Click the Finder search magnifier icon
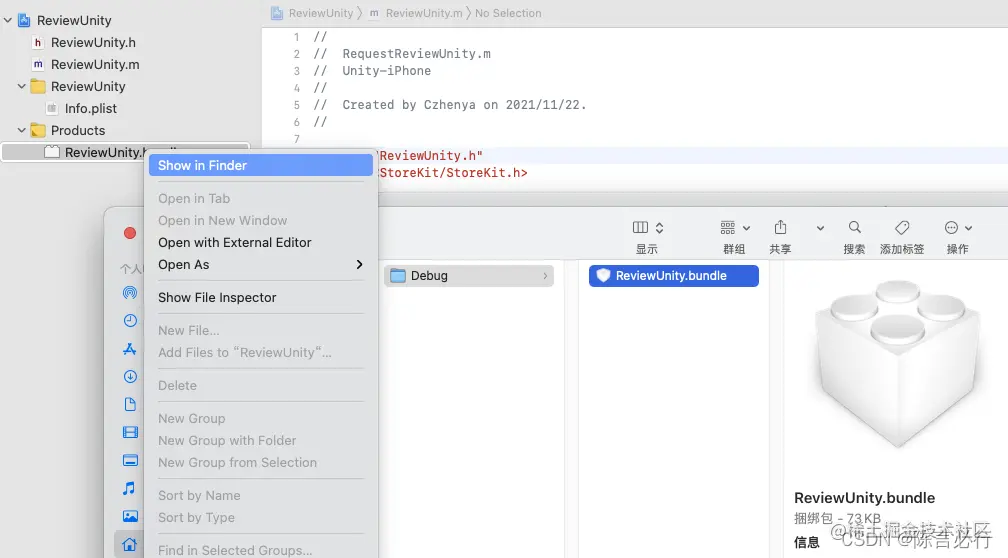The width and height of the screenshot is (1008, 558). pyautogui.click(x=854, y=227)
